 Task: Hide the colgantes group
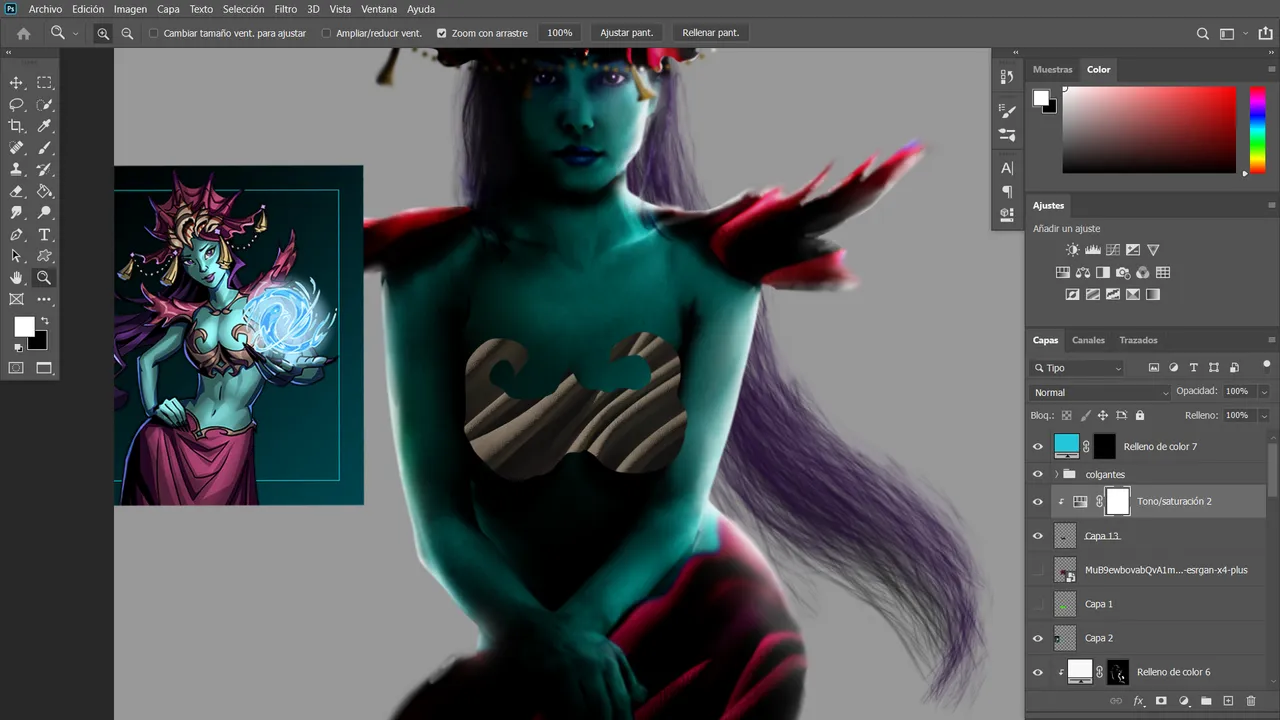tap(1037, 474)
